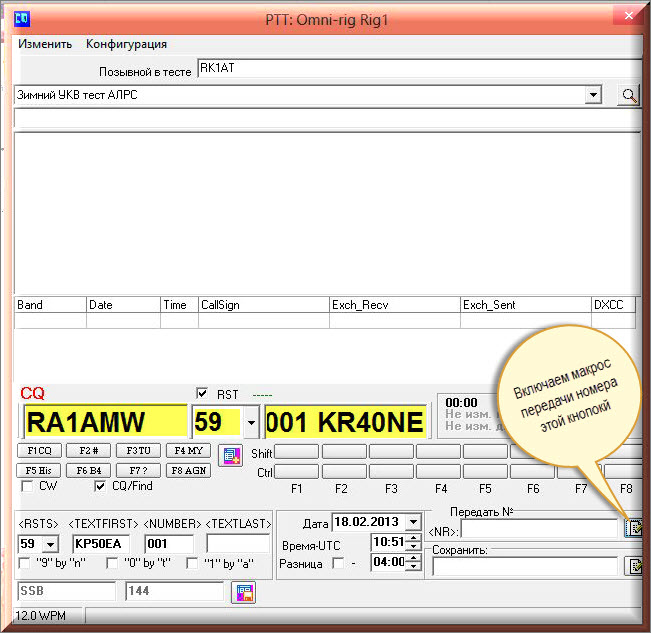Click macro editor icon next to F4 MY
The image size is (651, 633).
coord(230,456)
